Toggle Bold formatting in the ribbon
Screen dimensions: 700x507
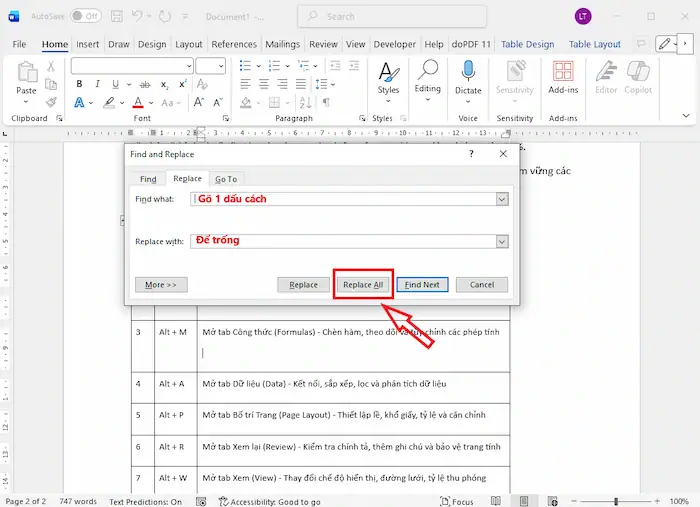point(79,84)
